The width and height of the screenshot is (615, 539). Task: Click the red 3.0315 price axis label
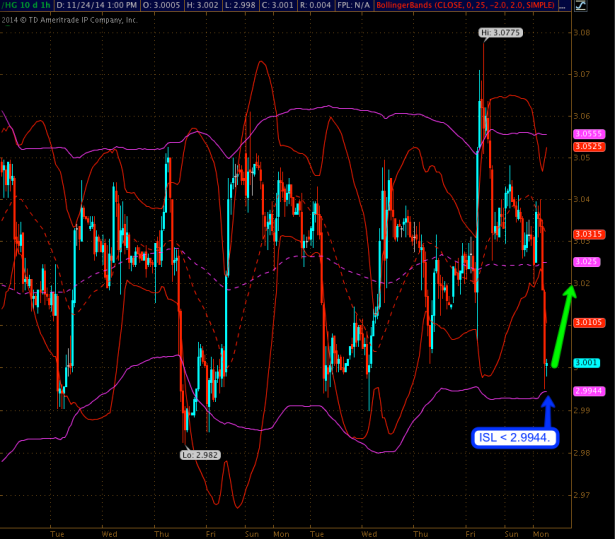tap(586, 234)
